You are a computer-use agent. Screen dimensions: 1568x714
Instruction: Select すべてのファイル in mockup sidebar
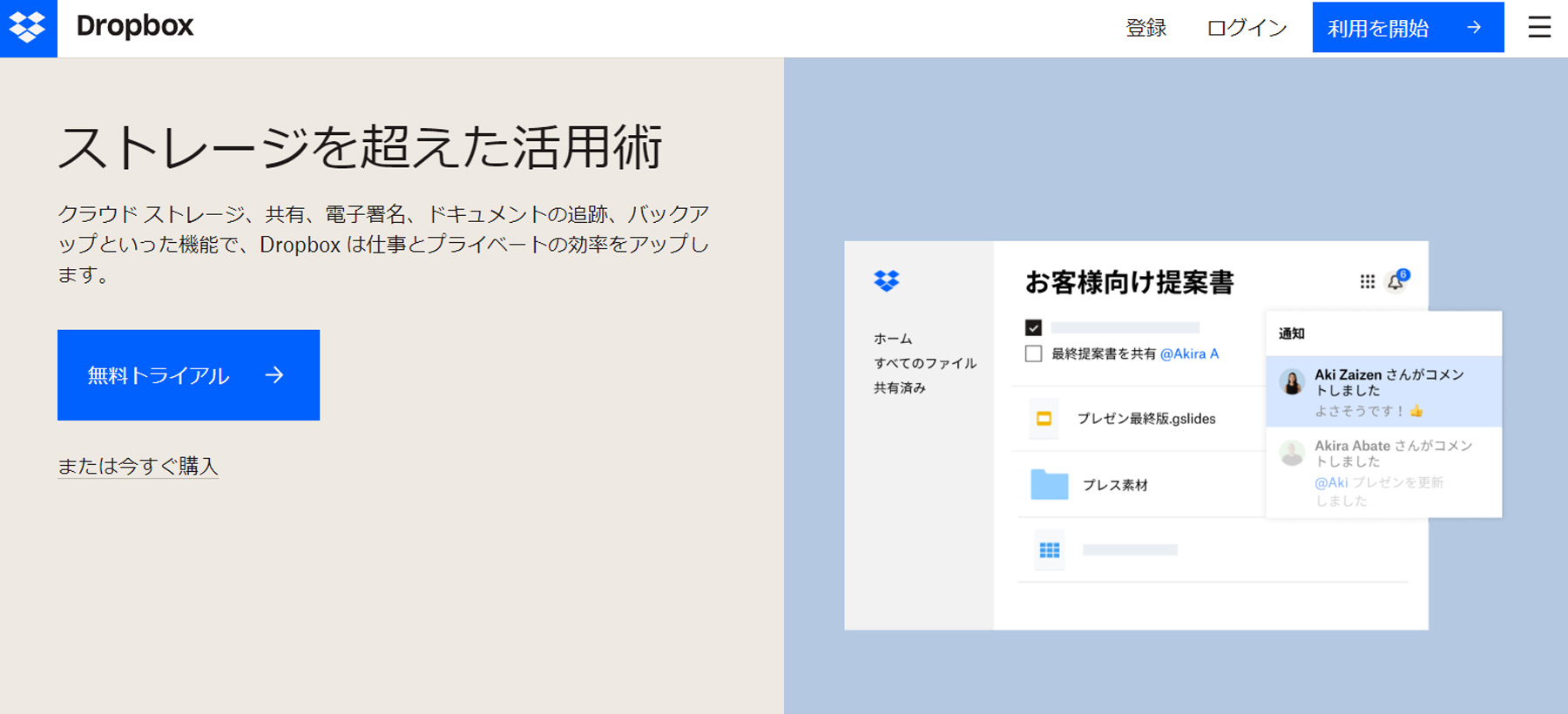coord(925,363)
